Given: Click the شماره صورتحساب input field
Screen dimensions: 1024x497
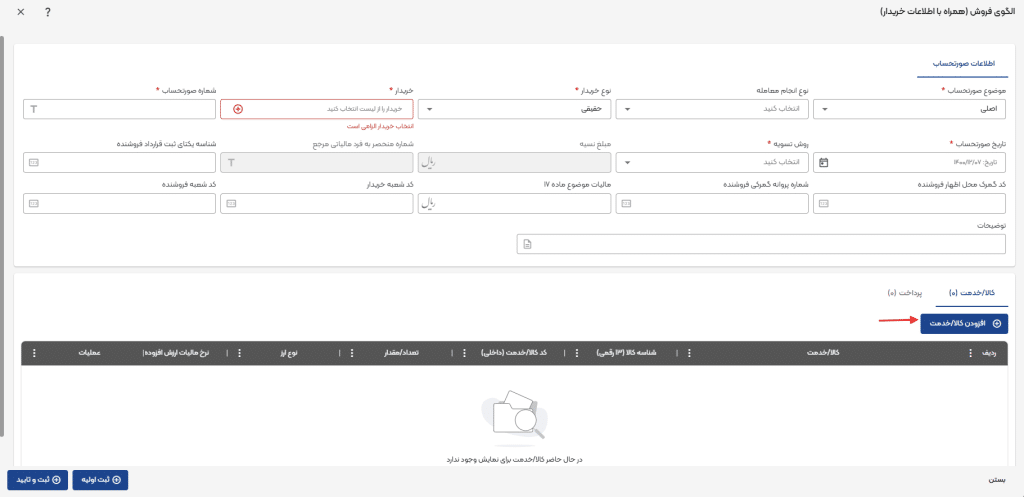Looking at the screenshot, I should [x=125, y=108].
